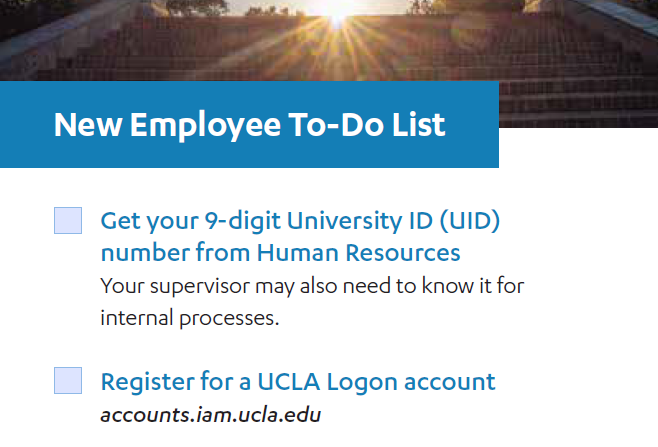Click the word 'List' in the banner title
This screenshot has height=447, width=658.
pos(418,125)
